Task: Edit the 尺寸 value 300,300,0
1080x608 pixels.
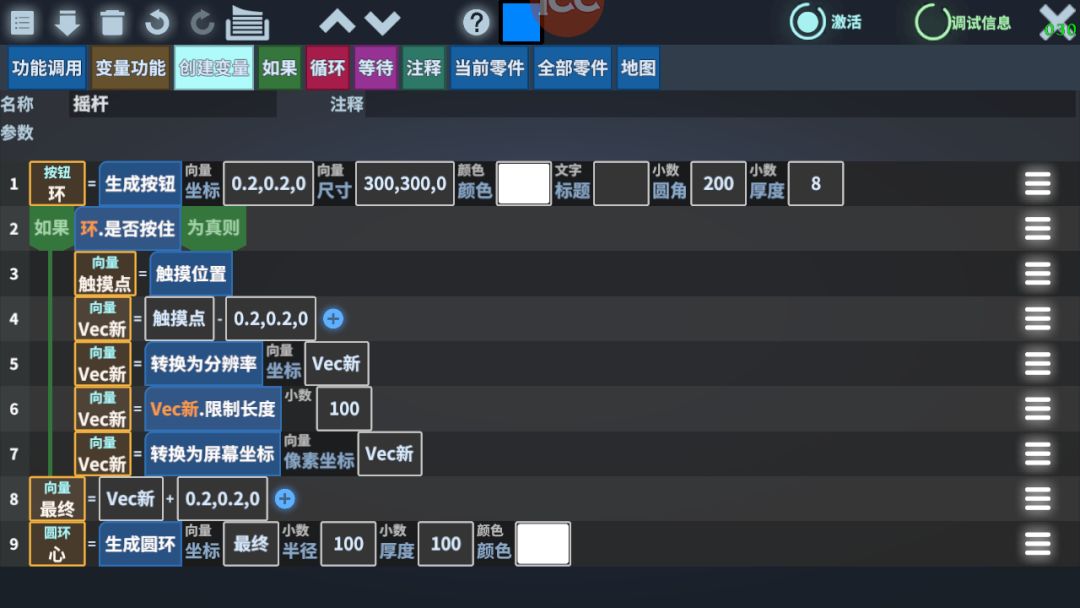Action: [x=405, y=184]
